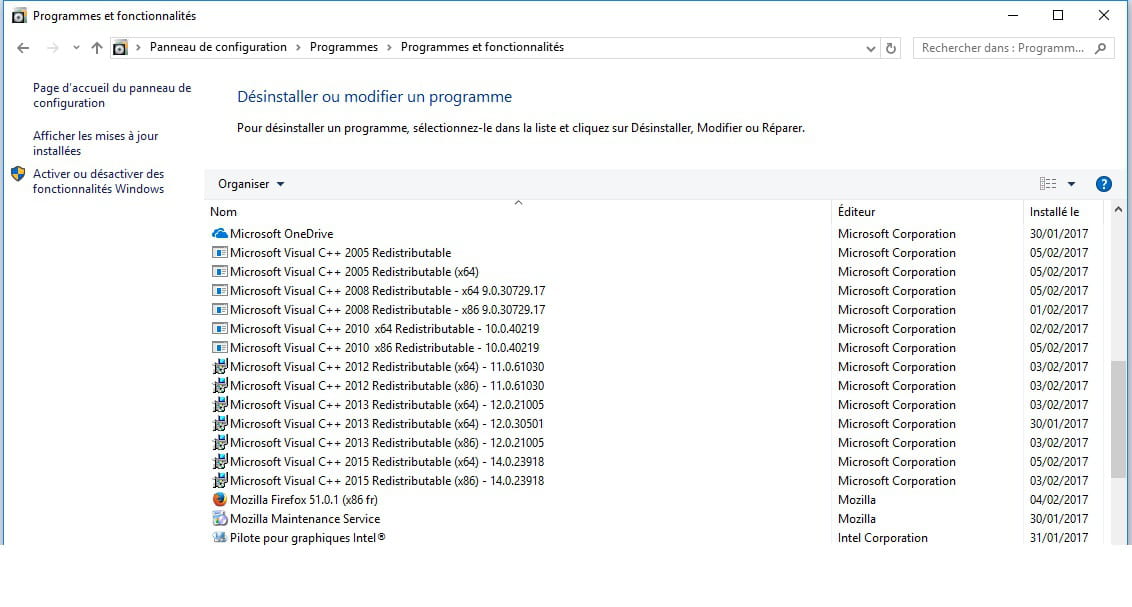The width and height of the screenshot is (1132, 607).
Task: Open Page d'accueil du panneau de configuration
Action: pyautogui.click(x=112, y=95)
